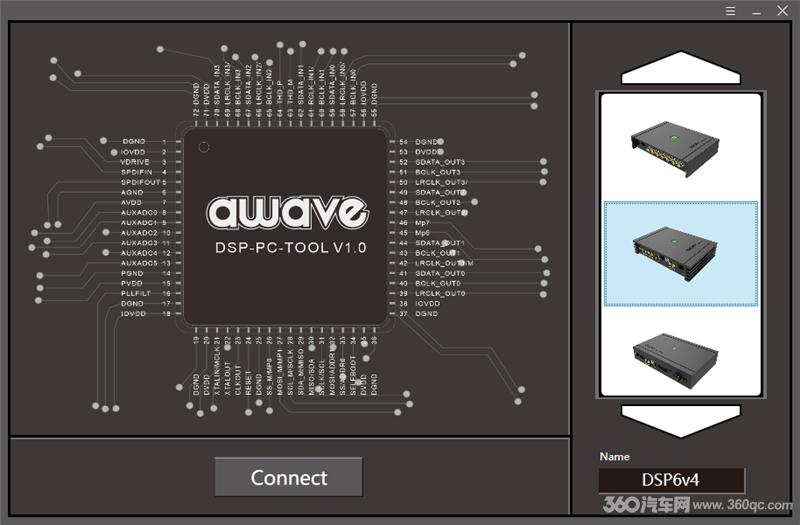The width and height of the screenshot is (800, 525).
Task: Click the AUXADC0 pin label
Action: click(139, 212)
